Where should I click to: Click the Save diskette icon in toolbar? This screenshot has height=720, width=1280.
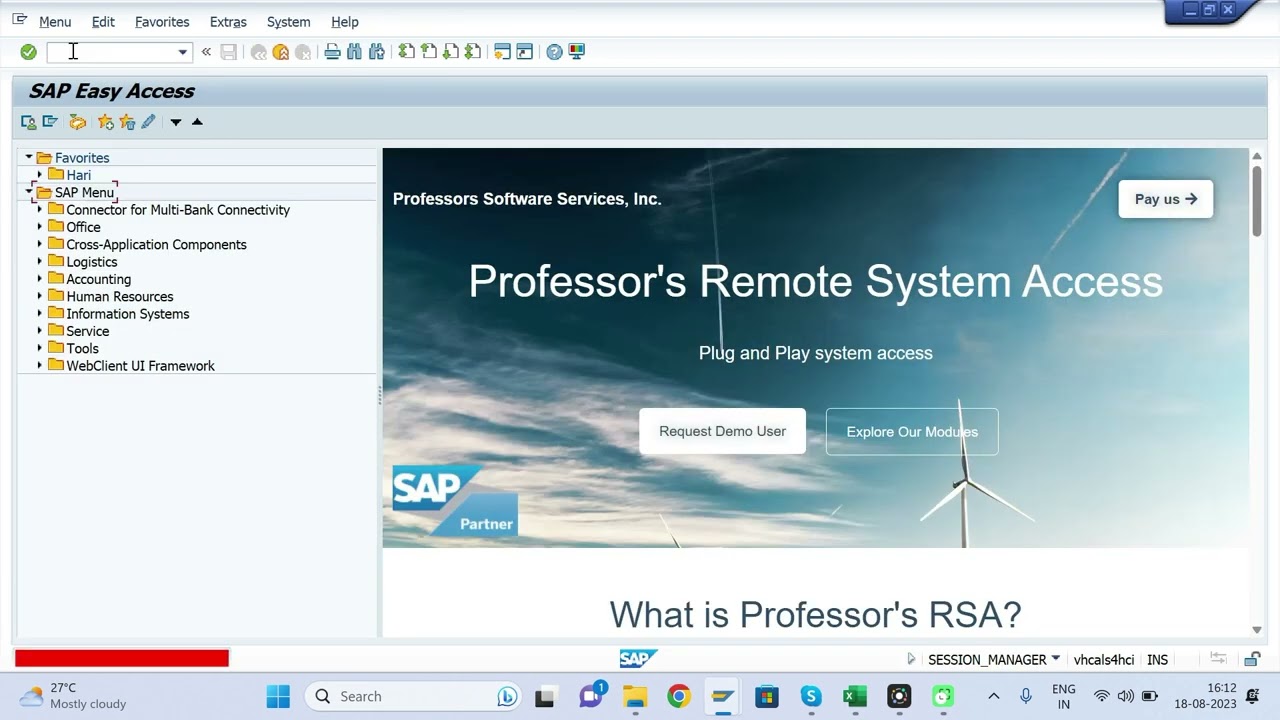click(229, 52)
